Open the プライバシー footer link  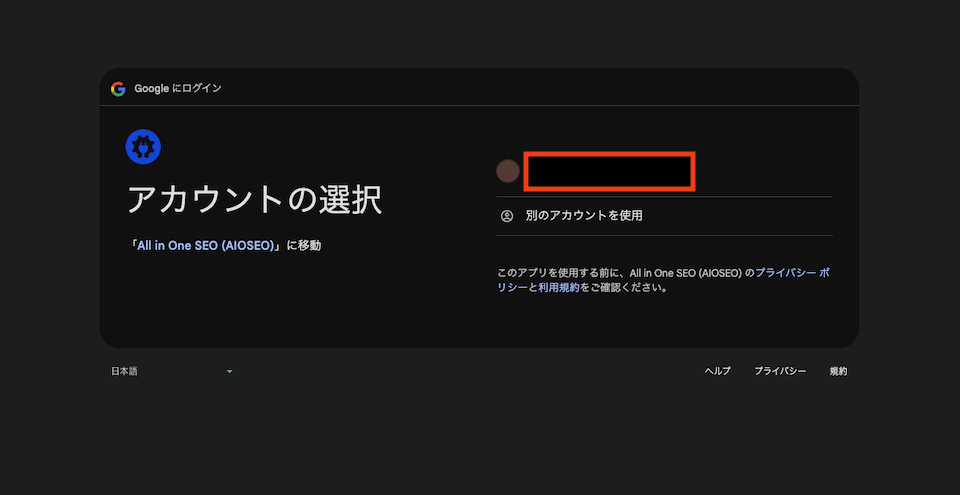(x=780, y=371)
